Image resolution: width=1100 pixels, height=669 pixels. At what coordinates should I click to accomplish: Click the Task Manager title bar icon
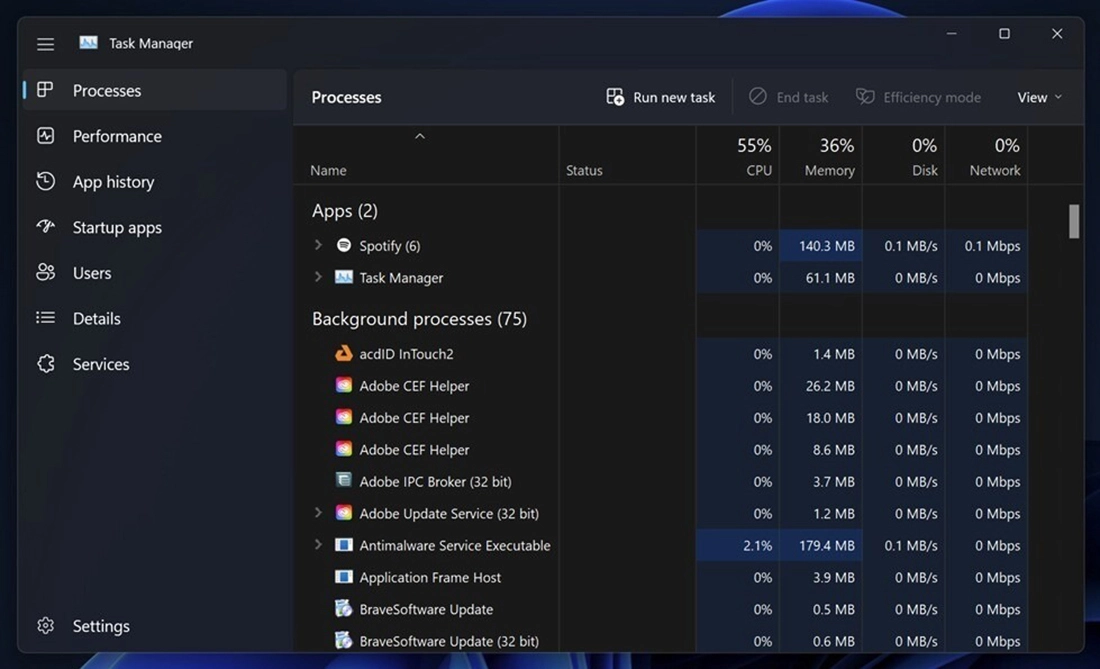[x=88, y=43]
